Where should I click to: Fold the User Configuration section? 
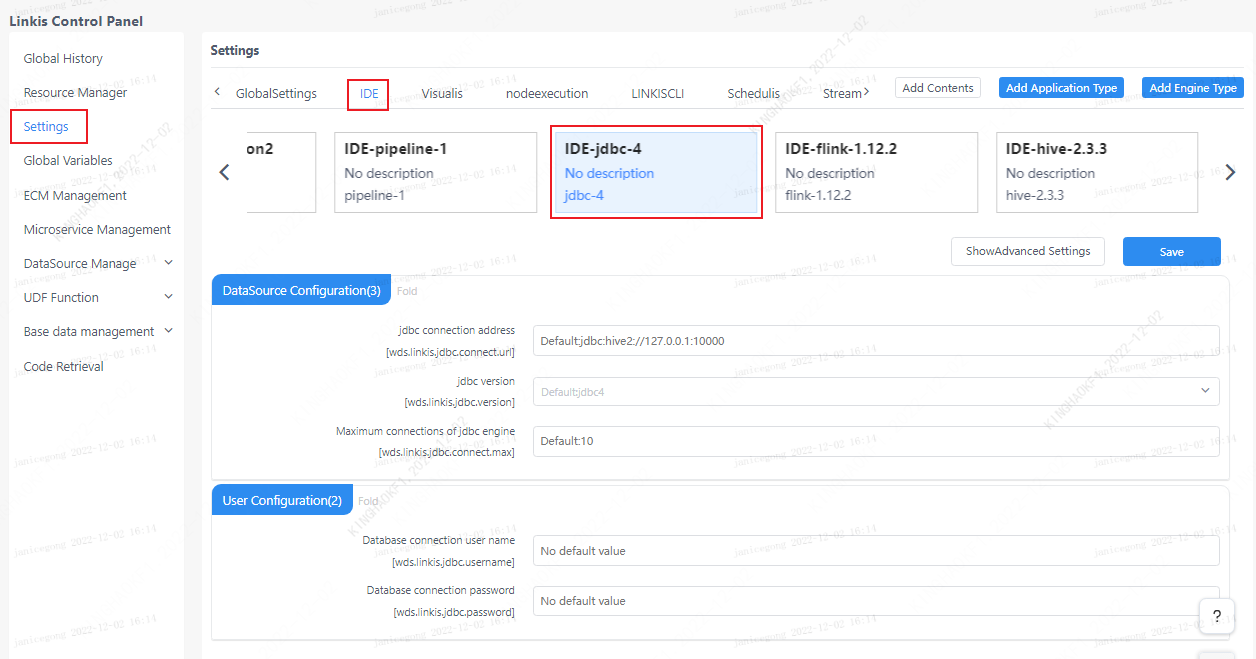click(x=368, y=501)
